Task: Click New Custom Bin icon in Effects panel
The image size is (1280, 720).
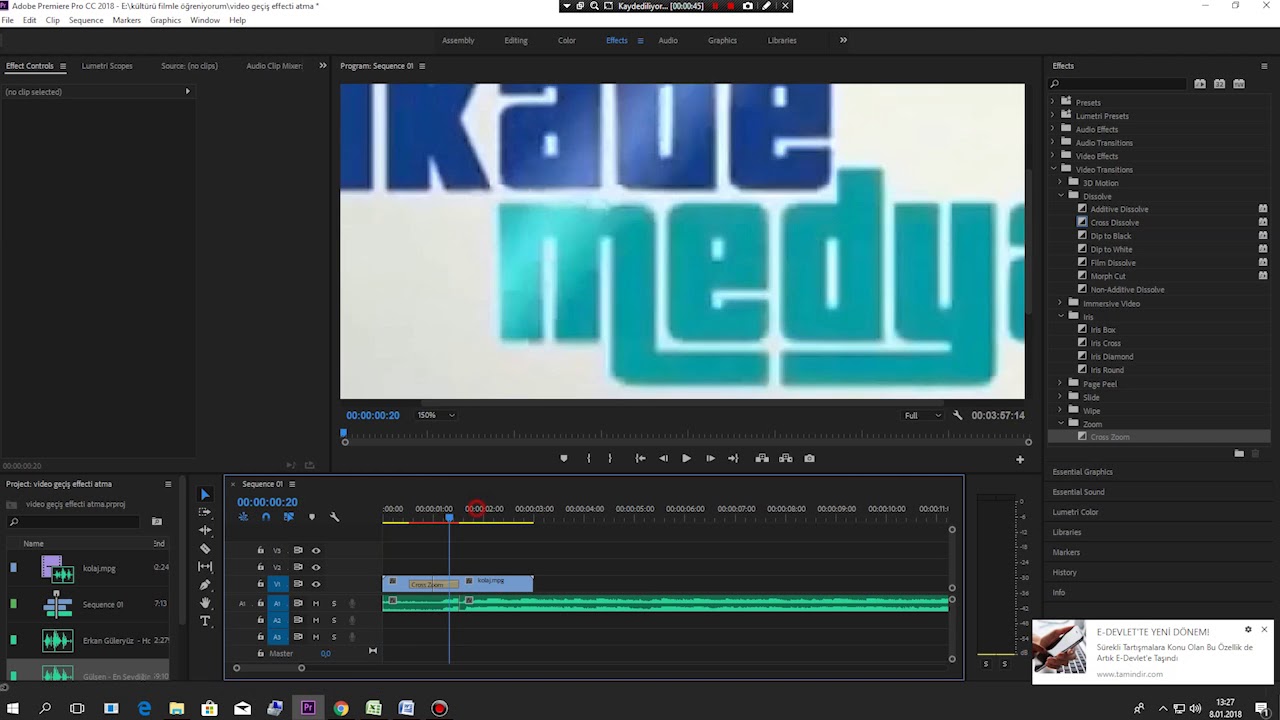Action: tap(1239, 453)
